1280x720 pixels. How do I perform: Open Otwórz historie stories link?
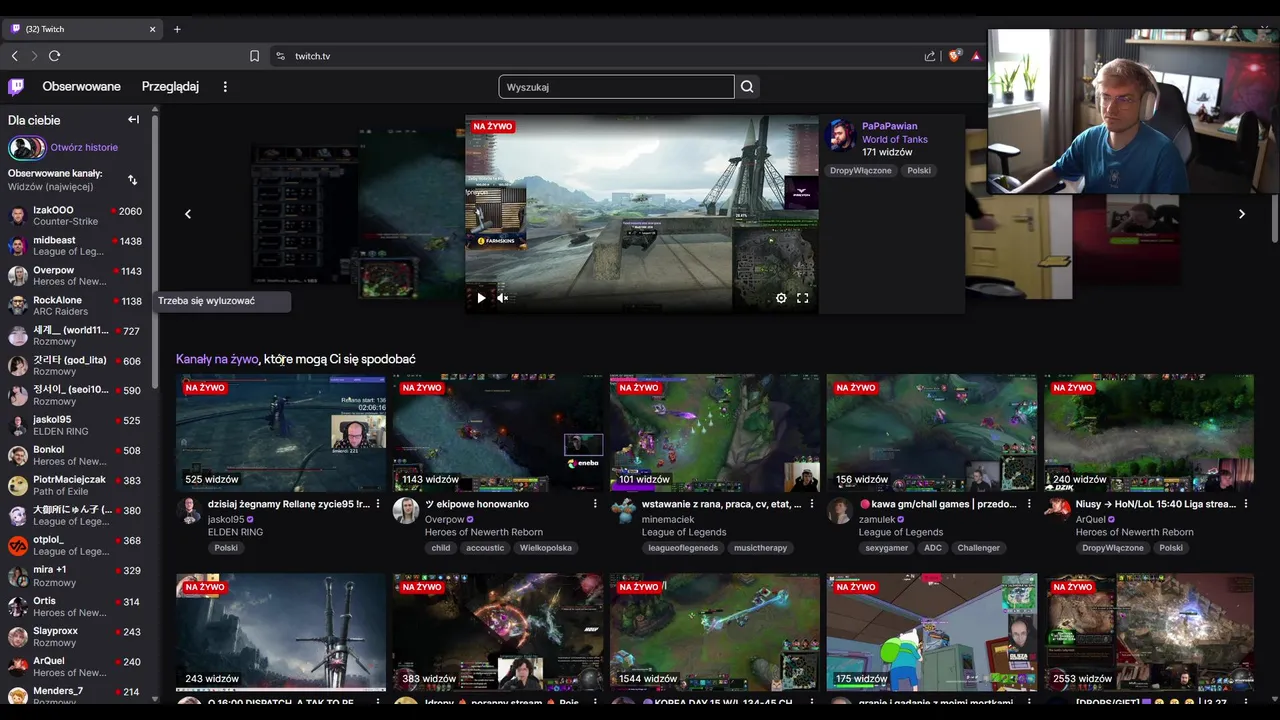click(x=84, y=147)
